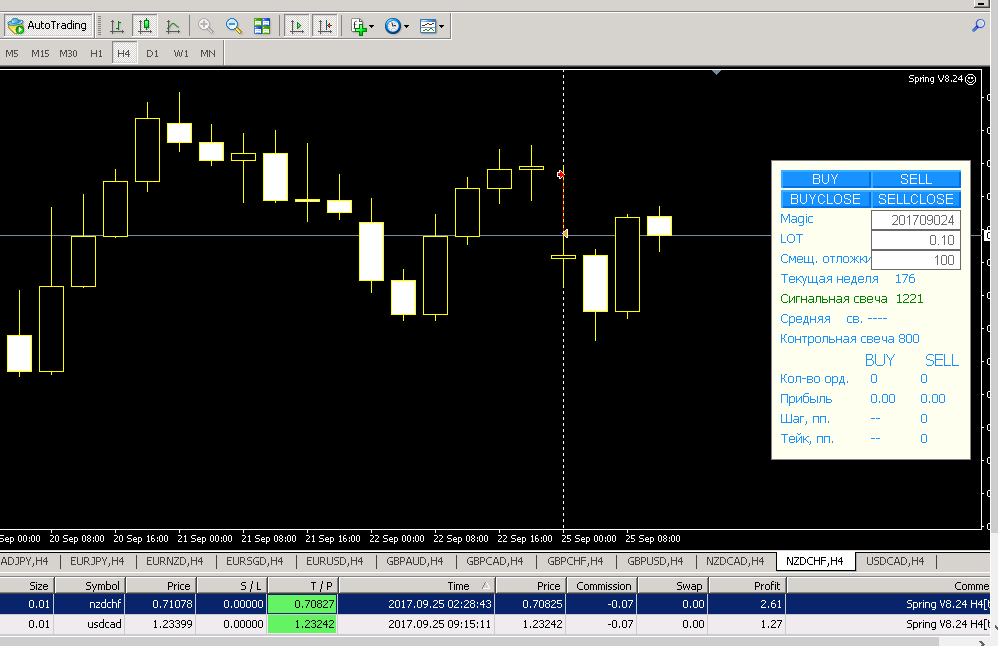
Task: Open the USDCAD,H4 chart tab
Action: [x=895, y=561]
